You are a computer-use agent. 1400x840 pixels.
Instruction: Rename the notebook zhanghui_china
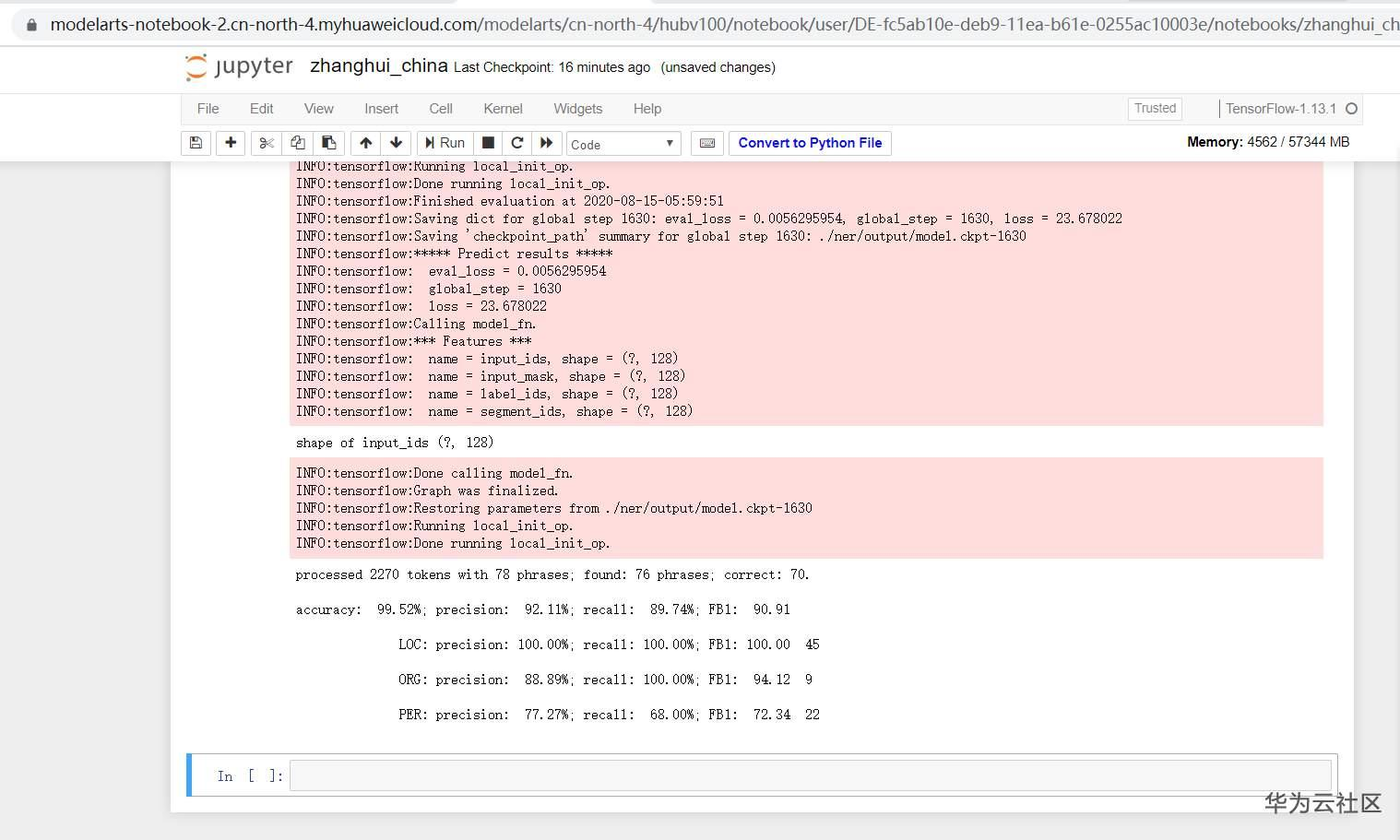[x=379, y=66]
